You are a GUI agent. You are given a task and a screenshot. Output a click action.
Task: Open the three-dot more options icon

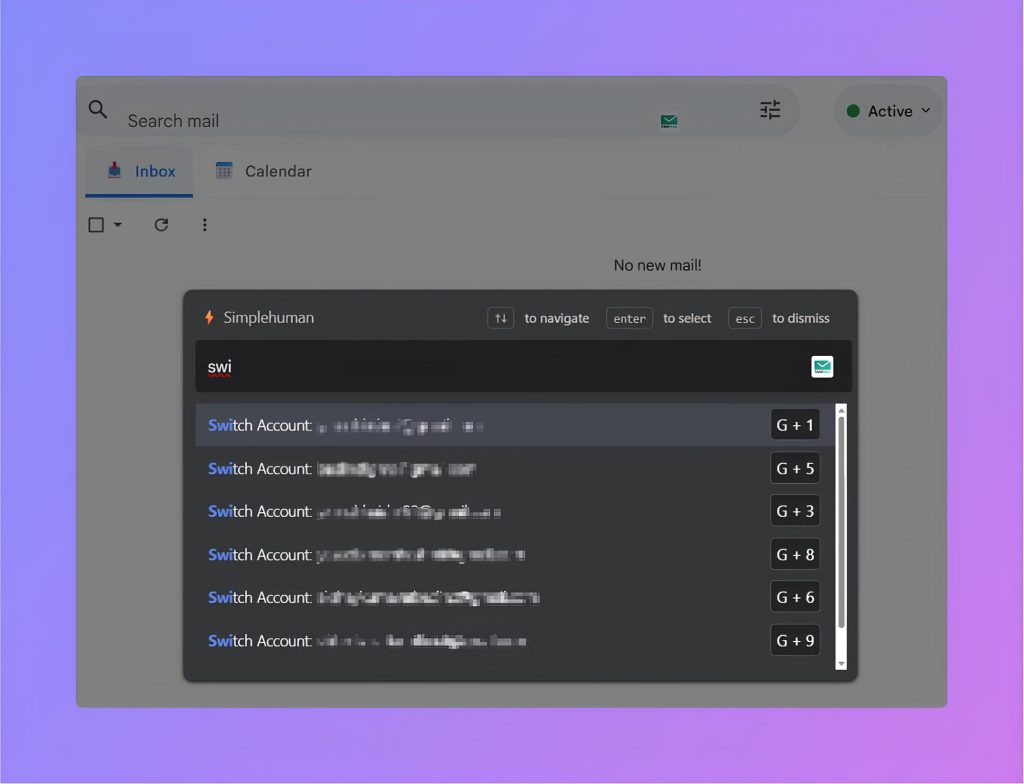[x=205, y=225]
